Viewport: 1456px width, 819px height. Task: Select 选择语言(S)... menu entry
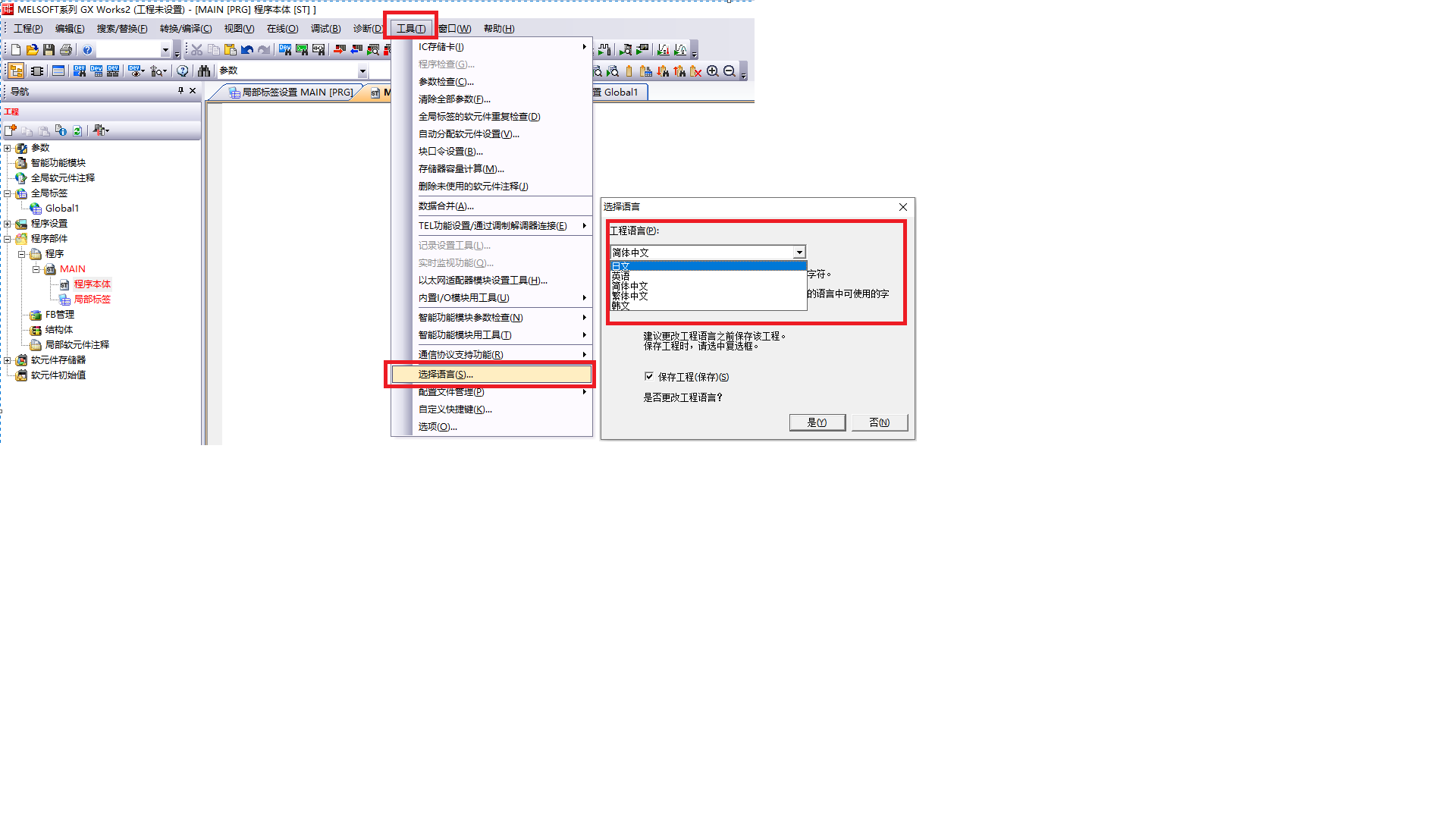[491, 375]
